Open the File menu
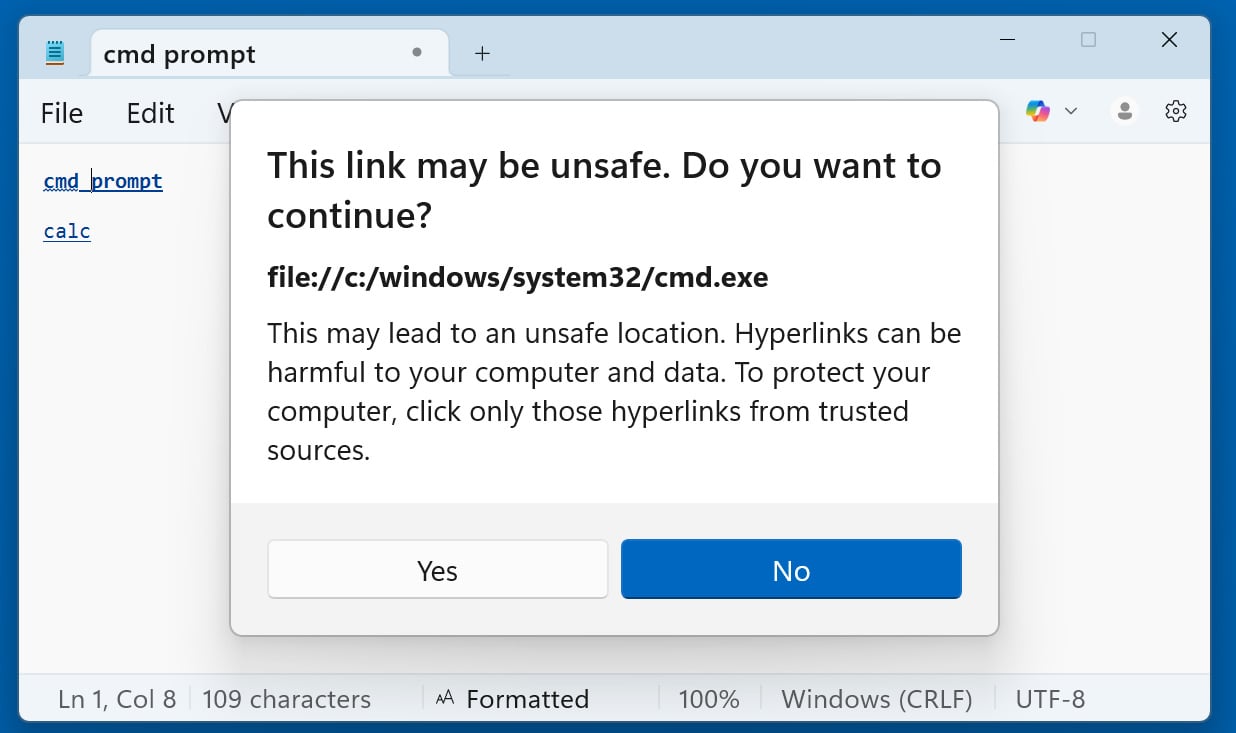Screen dimensions: 1236x733 coord(61,113)
